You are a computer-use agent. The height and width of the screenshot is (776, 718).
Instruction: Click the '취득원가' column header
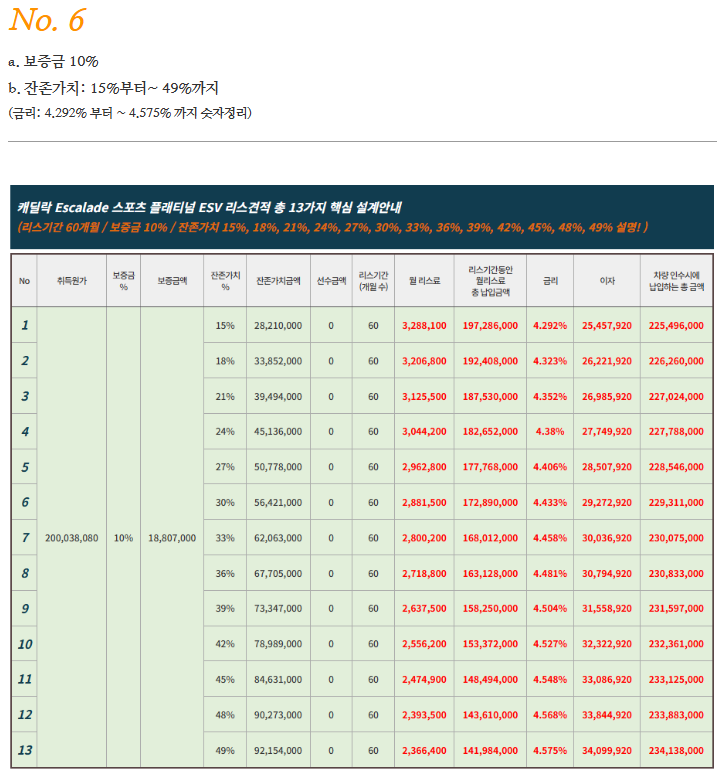tap(72, 281)
